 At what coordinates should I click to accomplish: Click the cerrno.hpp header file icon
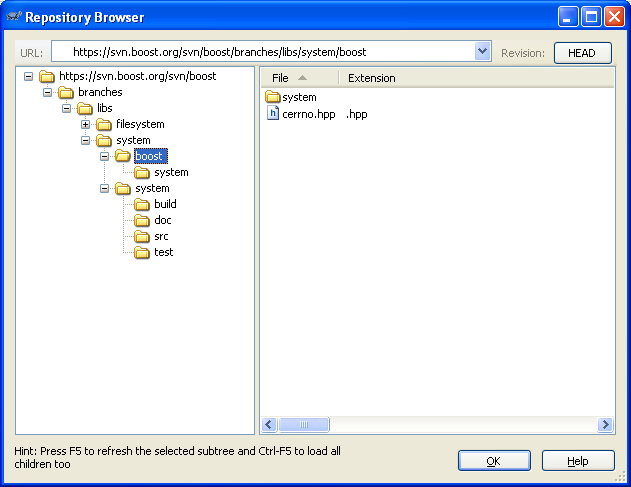(273, 113)
